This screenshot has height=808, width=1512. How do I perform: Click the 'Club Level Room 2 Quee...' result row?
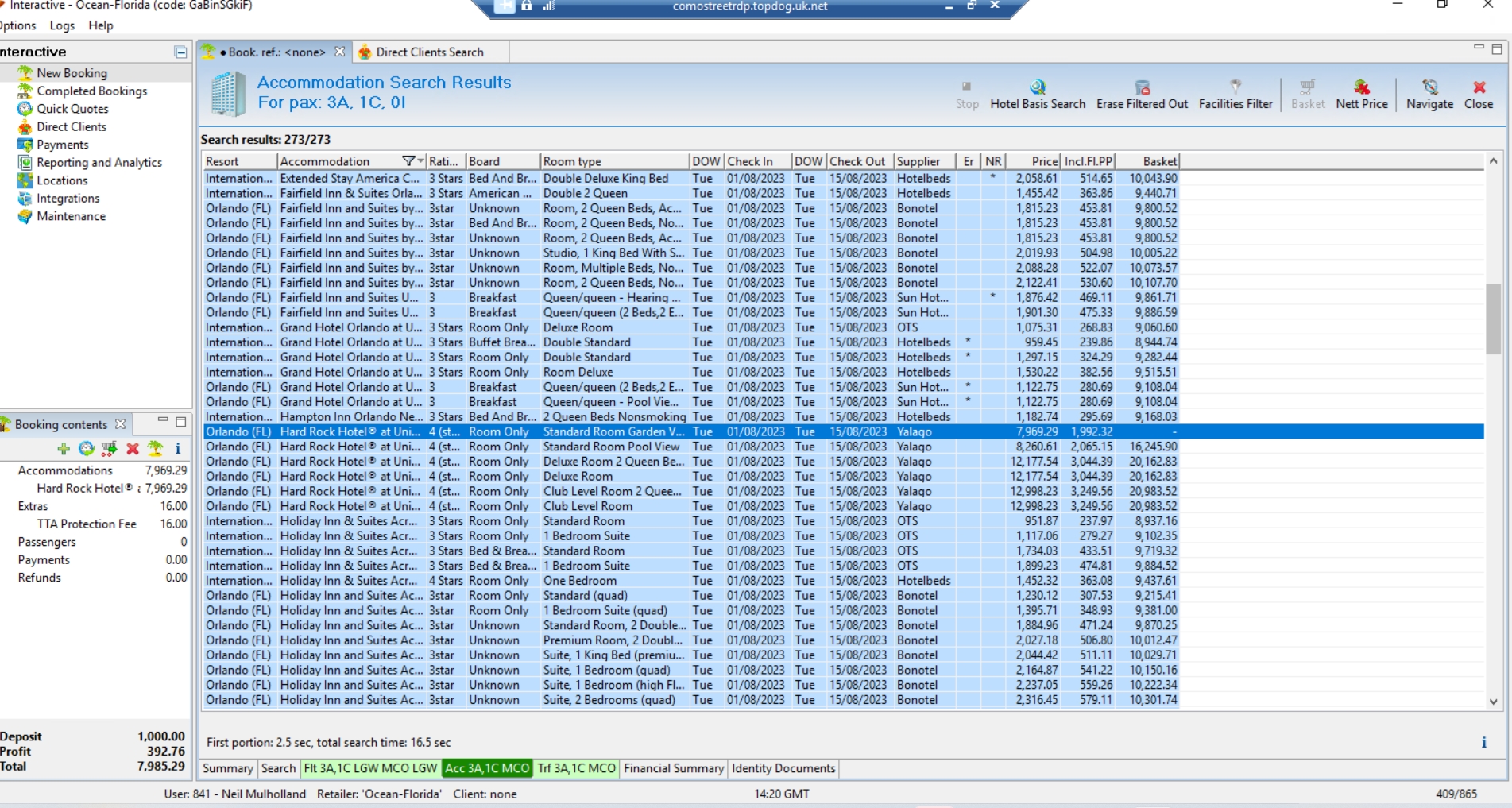tap(843, 491)
